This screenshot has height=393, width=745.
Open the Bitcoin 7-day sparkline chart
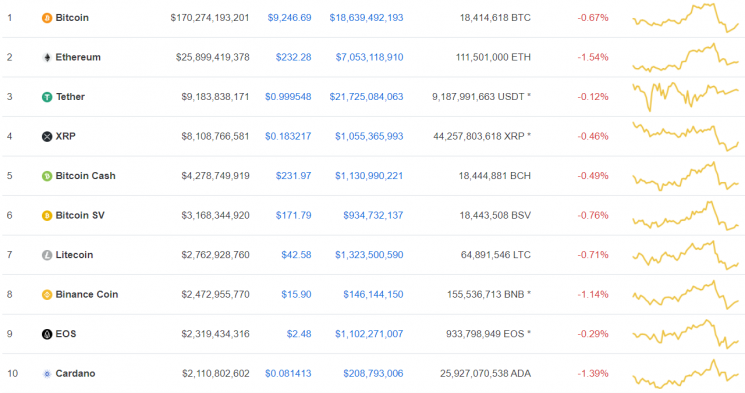tap(685, 18)
